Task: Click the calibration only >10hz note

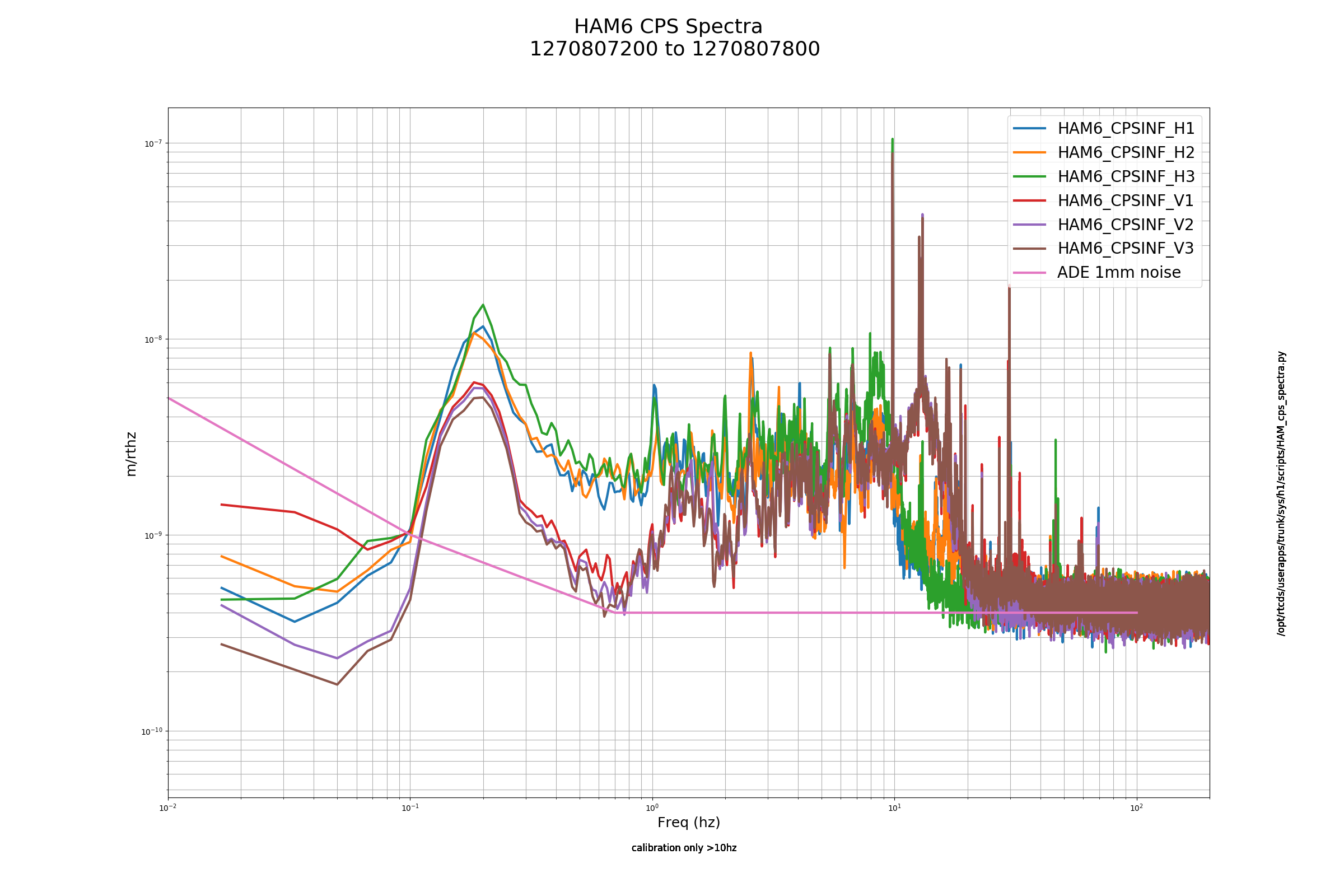Action: [684, 847]
